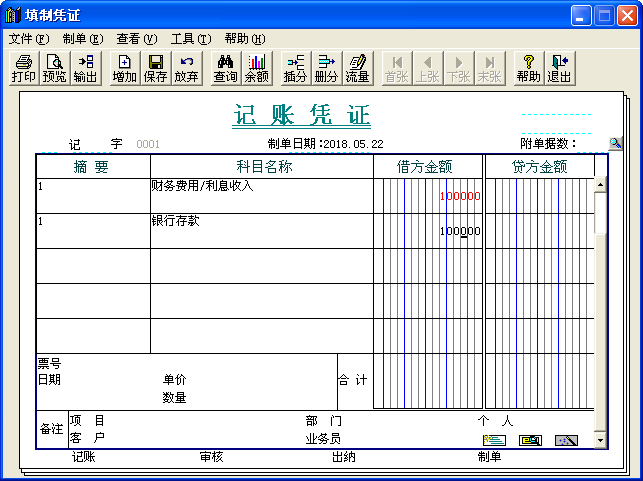This screenshot has height=481, width=643.
Task: Click the 输出 export icon
Action: 86,68
